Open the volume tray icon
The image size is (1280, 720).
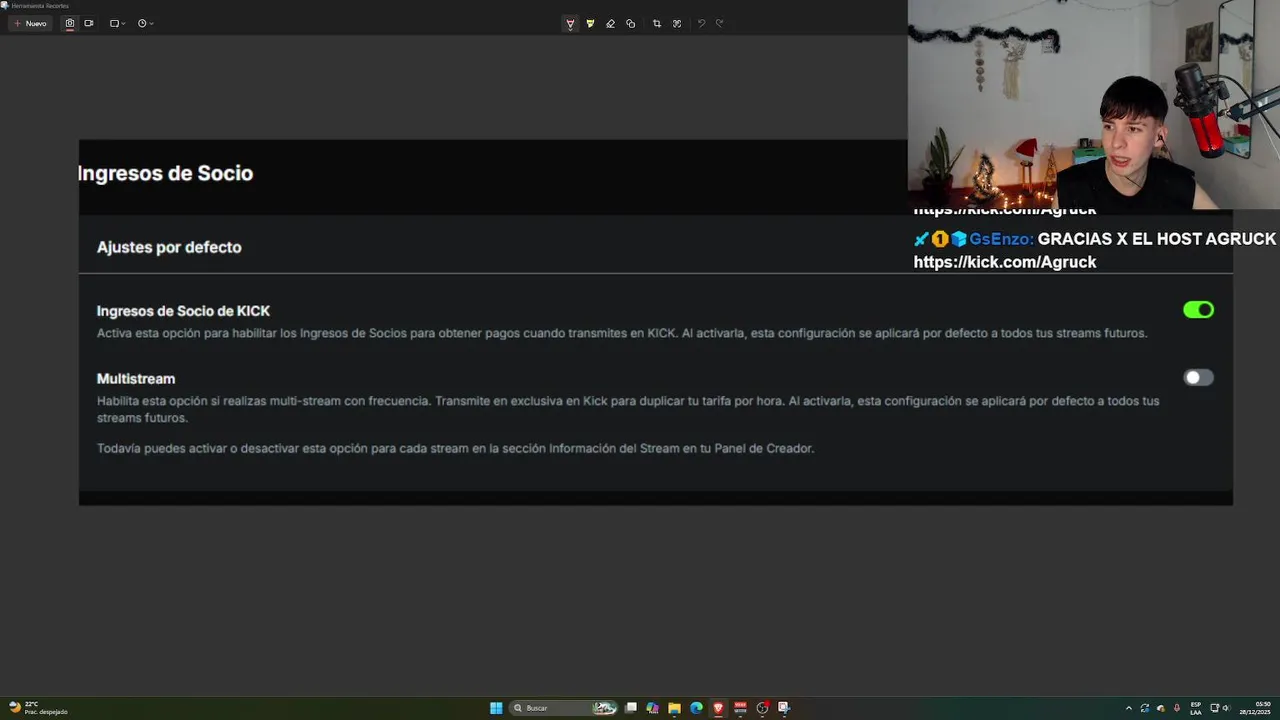click(1227, 708)
